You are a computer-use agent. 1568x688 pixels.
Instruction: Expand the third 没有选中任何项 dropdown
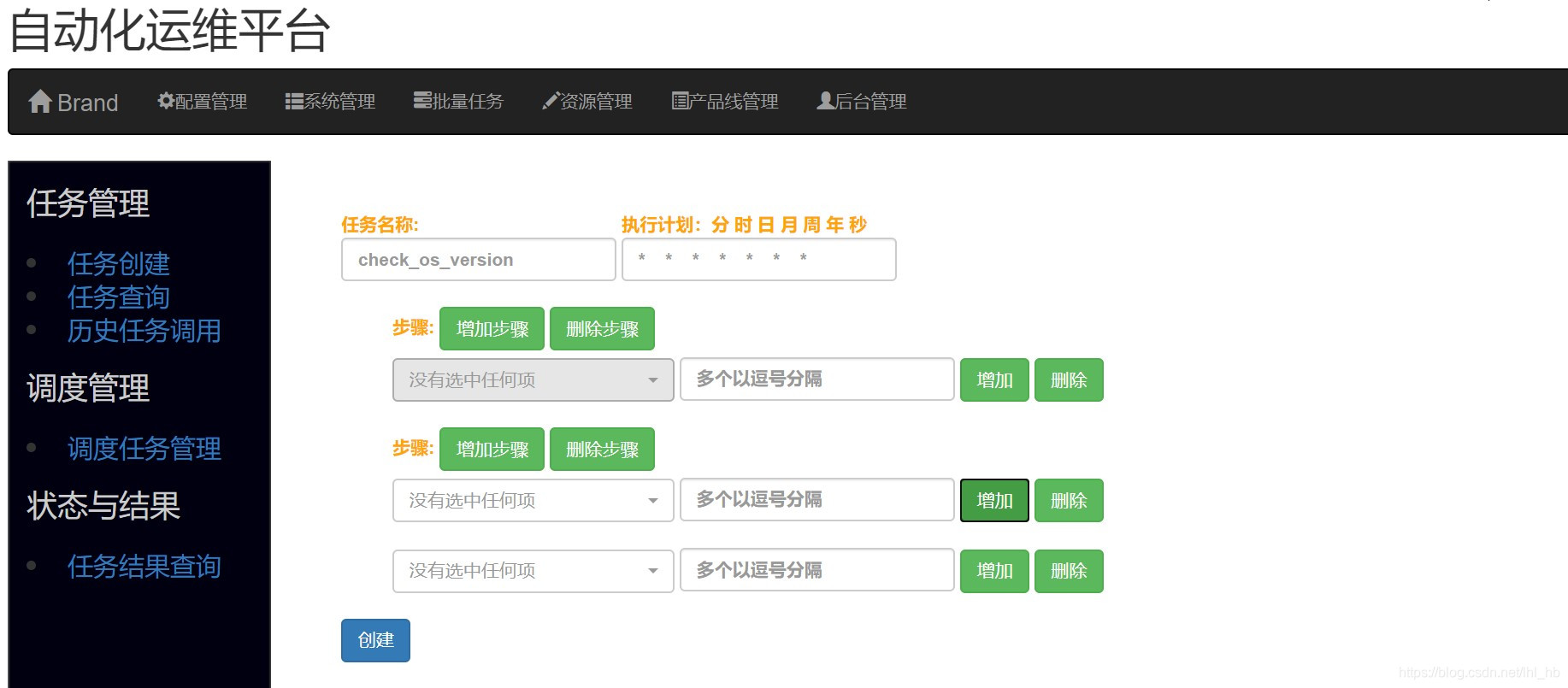[533, 571]
